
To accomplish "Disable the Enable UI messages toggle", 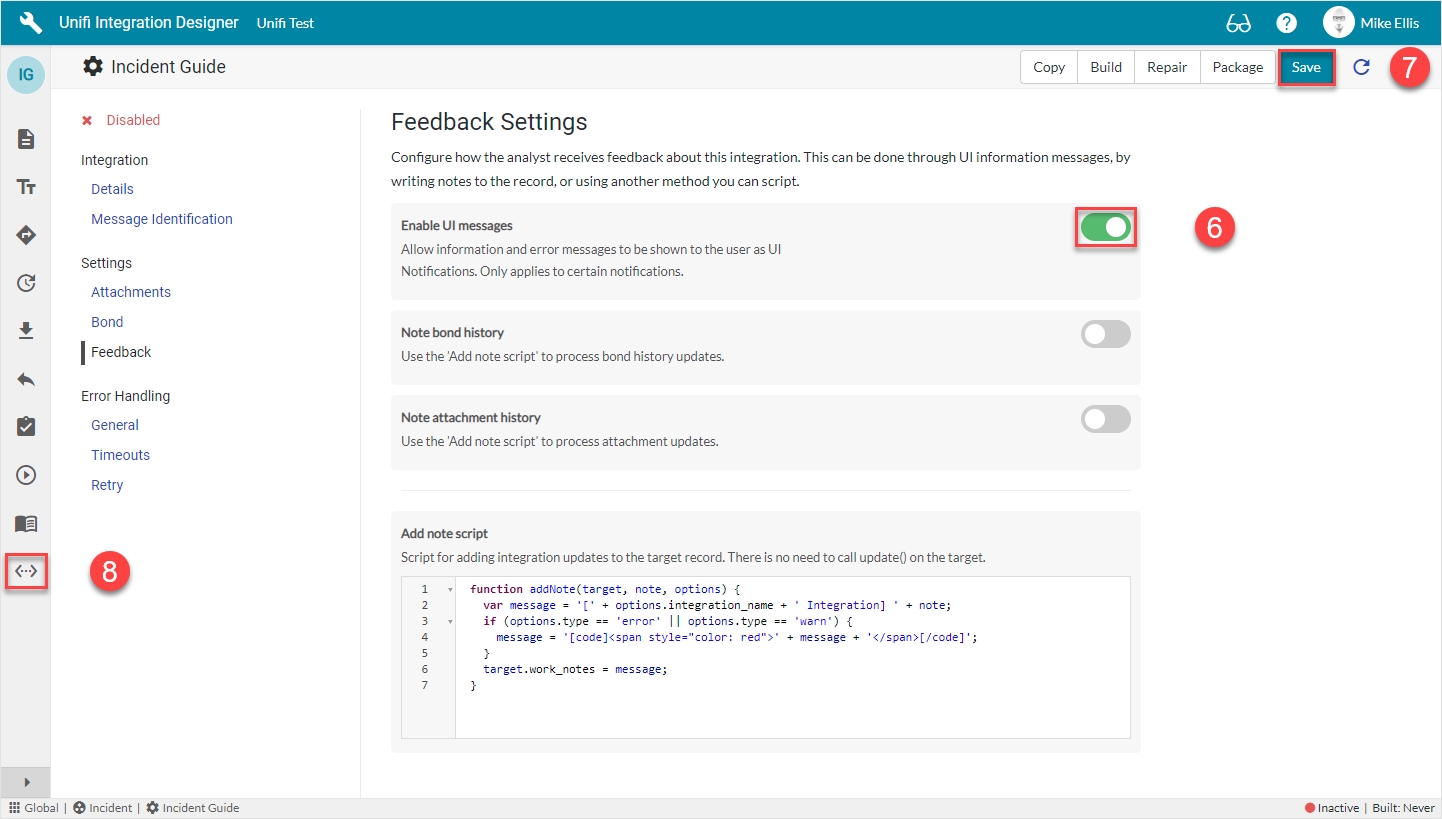I will tap(1105, 228).
